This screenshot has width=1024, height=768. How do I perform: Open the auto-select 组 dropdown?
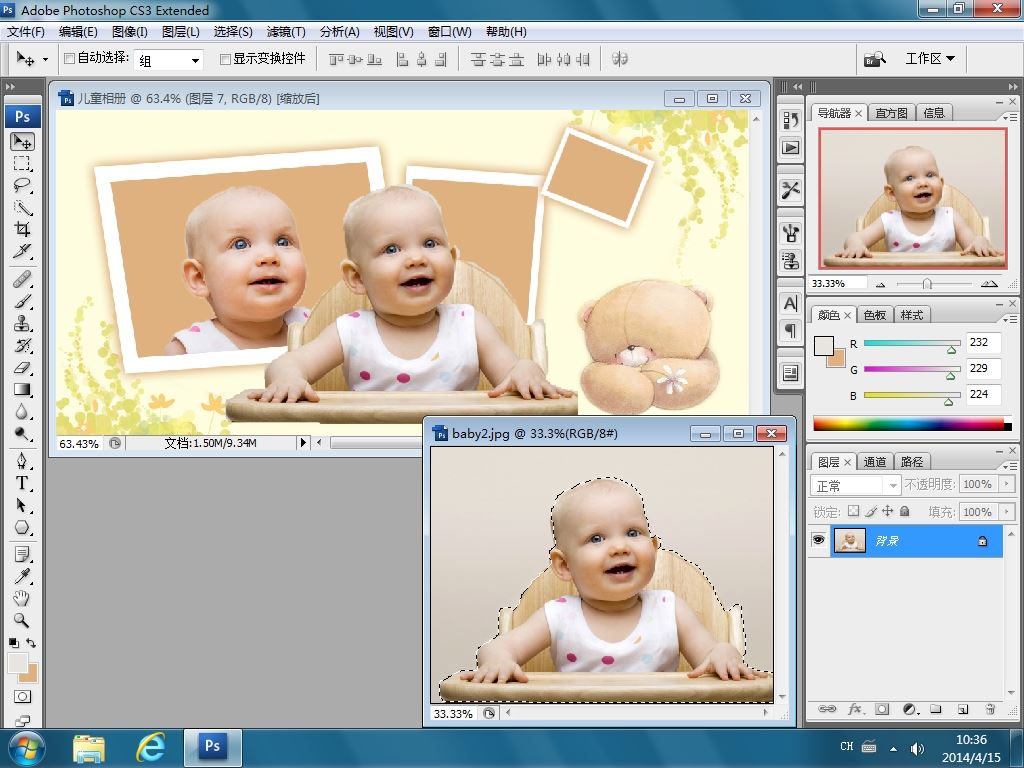point(195,60)
